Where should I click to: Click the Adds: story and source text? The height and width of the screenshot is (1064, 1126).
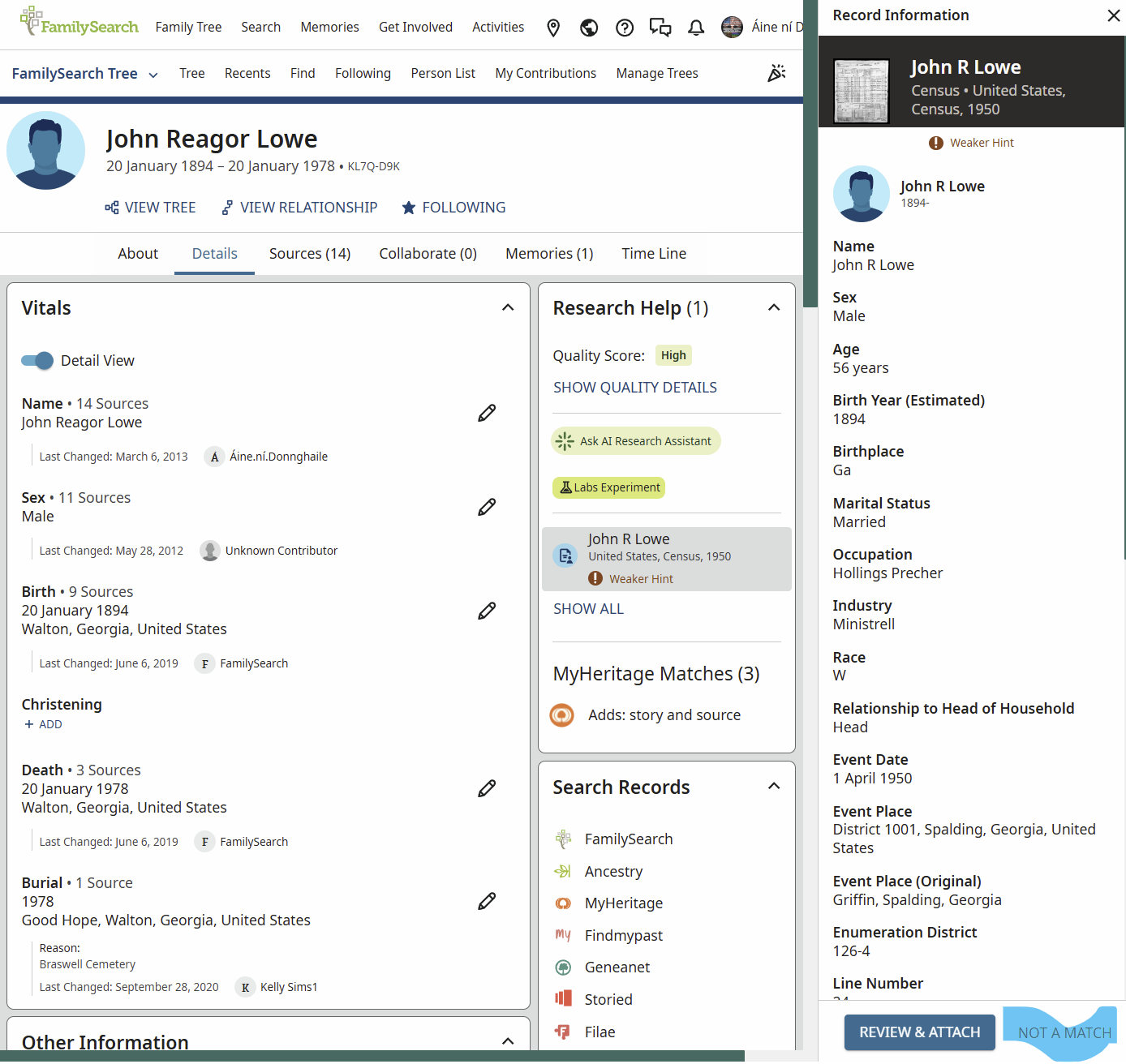coord(664,715)
